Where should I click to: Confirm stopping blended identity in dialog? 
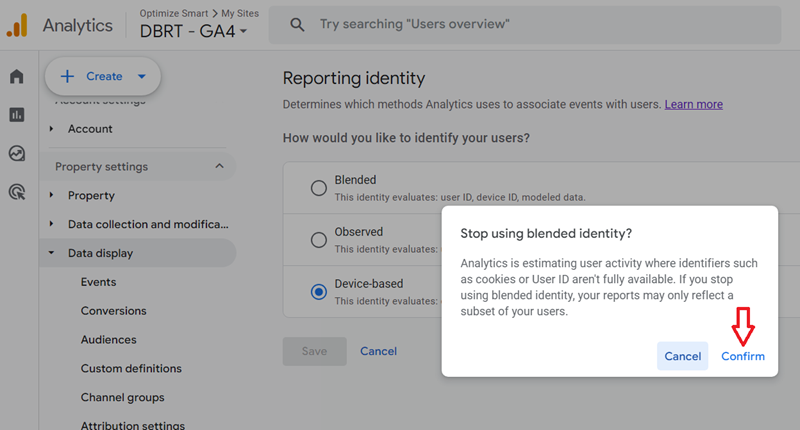point(743,356)
